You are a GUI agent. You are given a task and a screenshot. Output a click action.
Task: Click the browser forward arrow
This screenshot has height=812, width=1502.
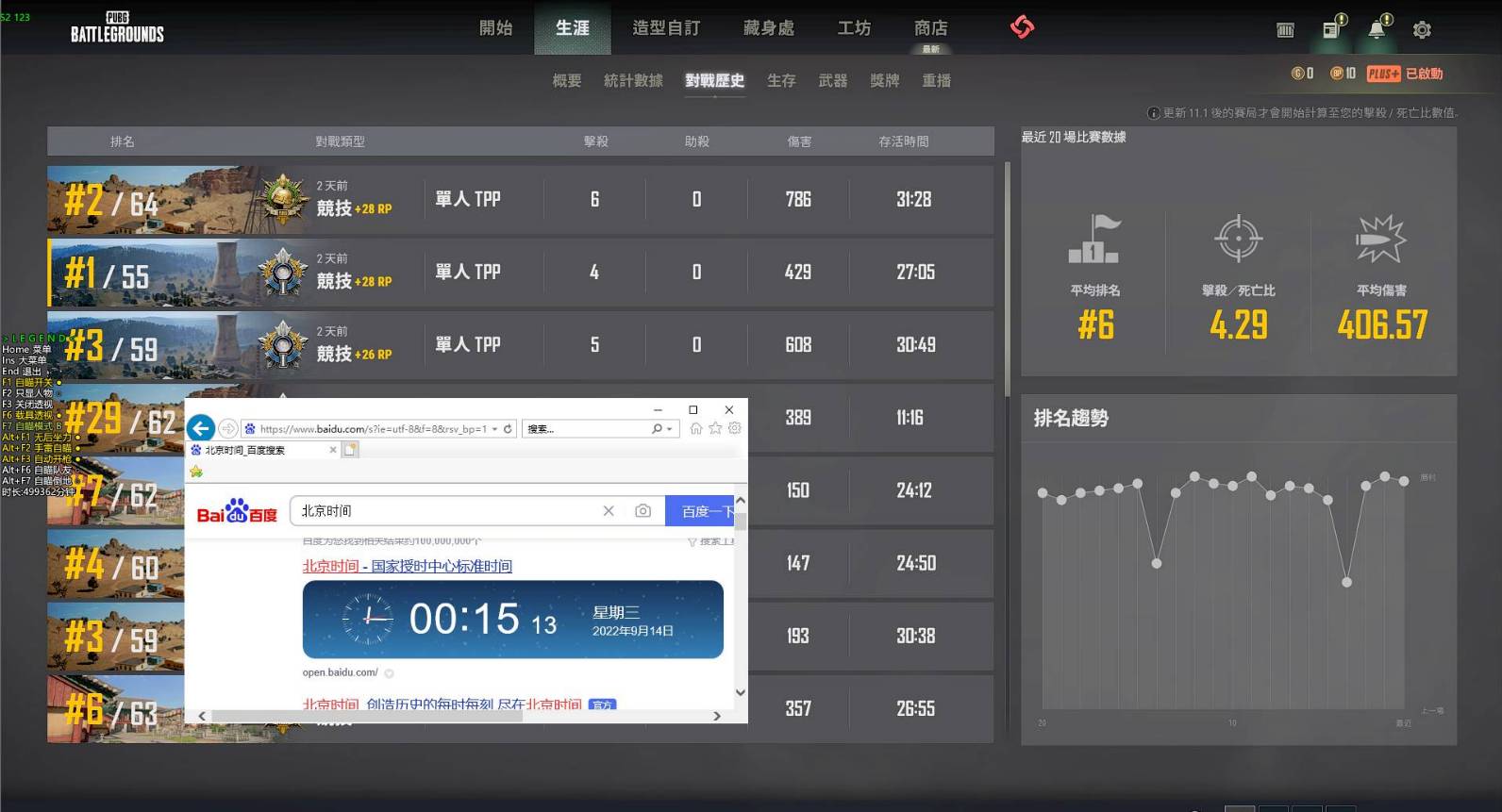[227, 428]
